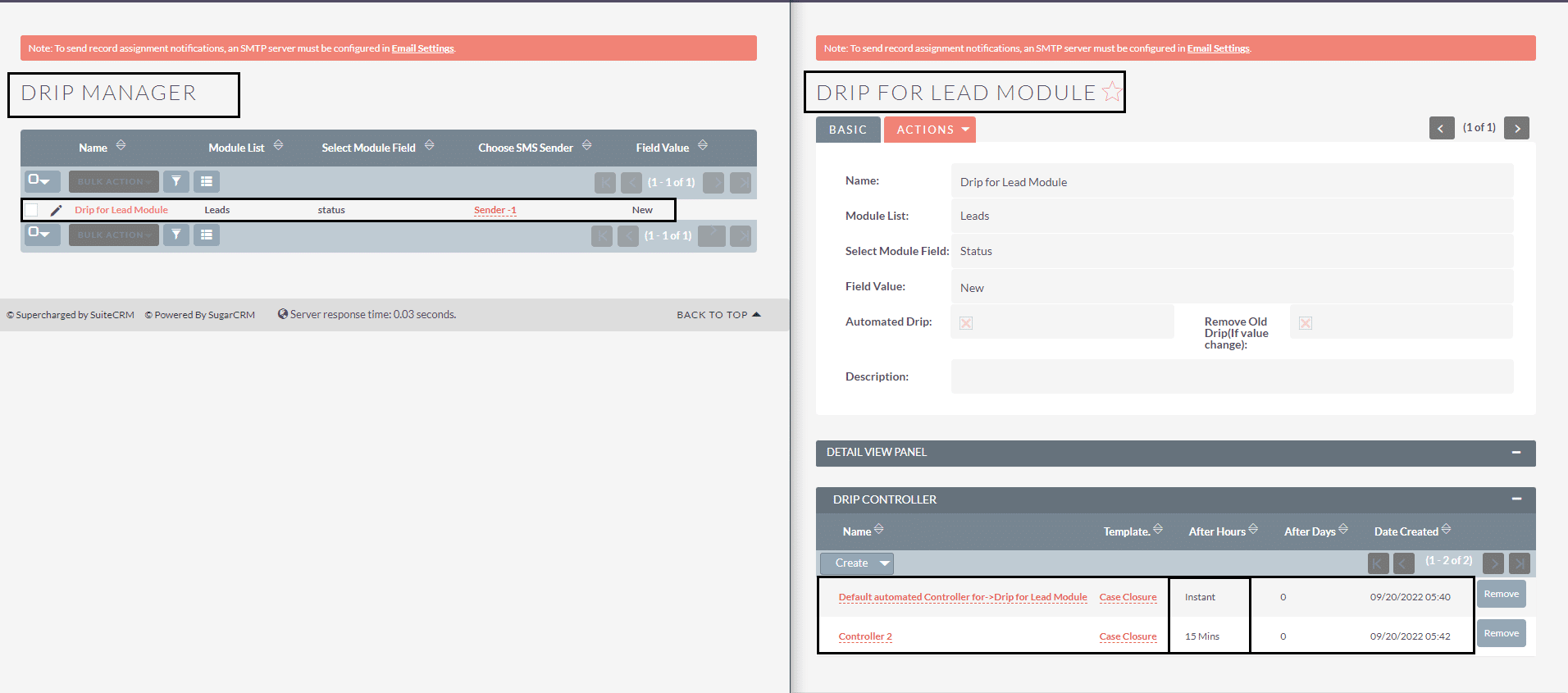Sort Drip Controller by Template arrows

[x=1158, y=529]
